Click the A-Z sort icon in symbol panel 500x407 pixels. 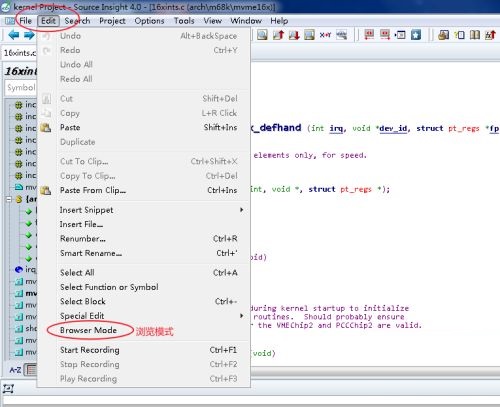[x=15, y=370]
